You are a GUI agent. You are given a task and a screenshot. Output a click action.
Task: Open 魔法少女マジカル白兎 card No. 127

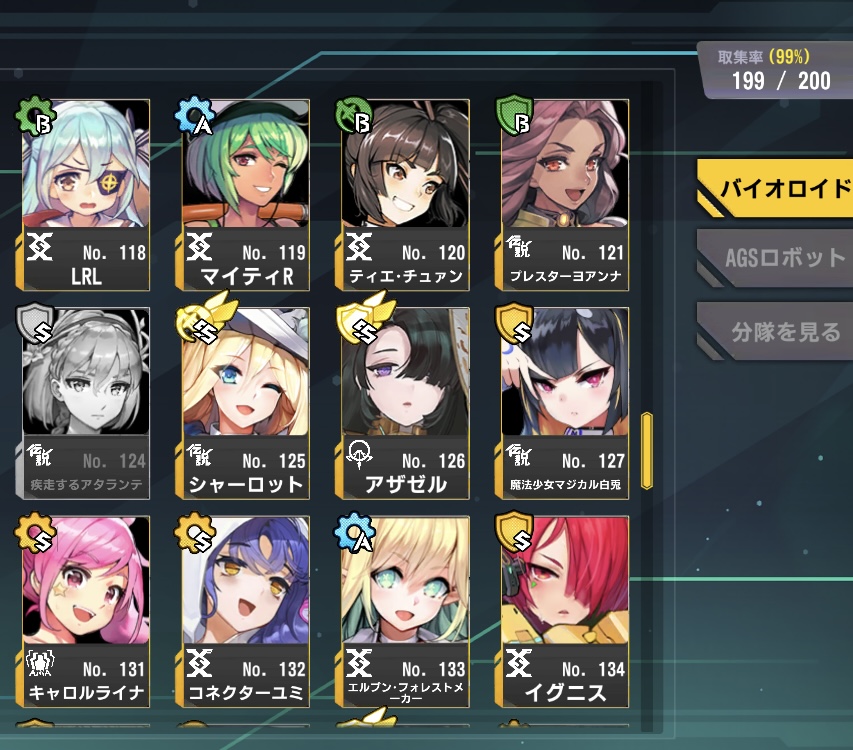point(565,403)
